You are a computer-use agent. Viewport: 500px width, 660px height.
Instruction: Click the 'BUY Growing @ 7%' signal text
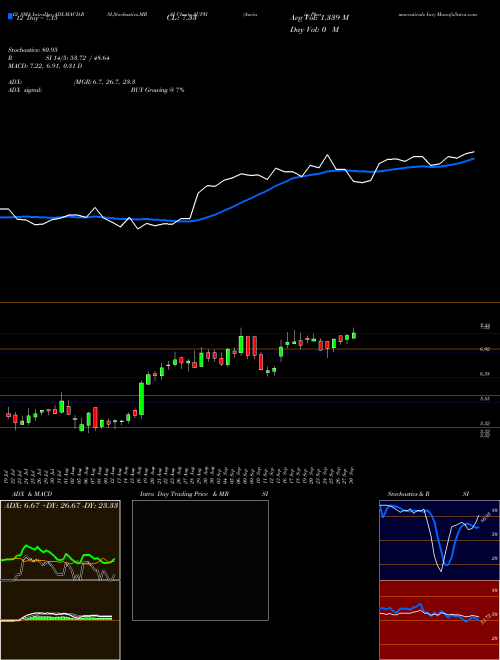pyautogui.click(x=157, y=90)
